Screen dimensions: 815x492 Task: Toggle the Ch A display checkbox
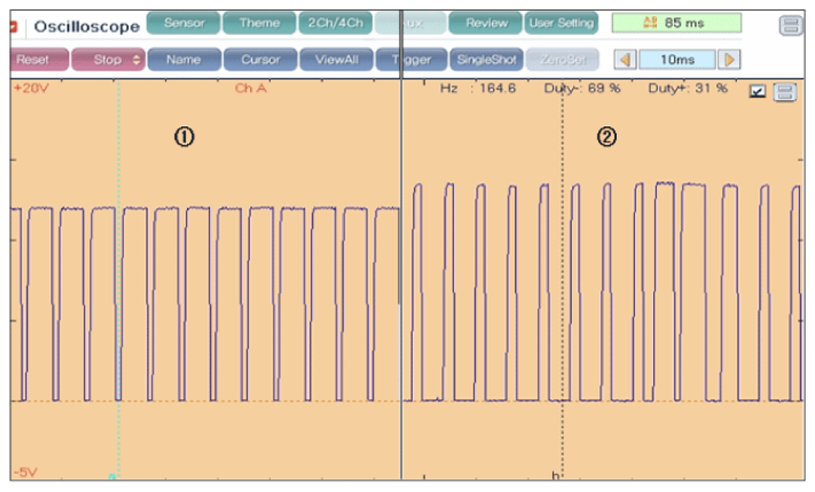point(758,92)
